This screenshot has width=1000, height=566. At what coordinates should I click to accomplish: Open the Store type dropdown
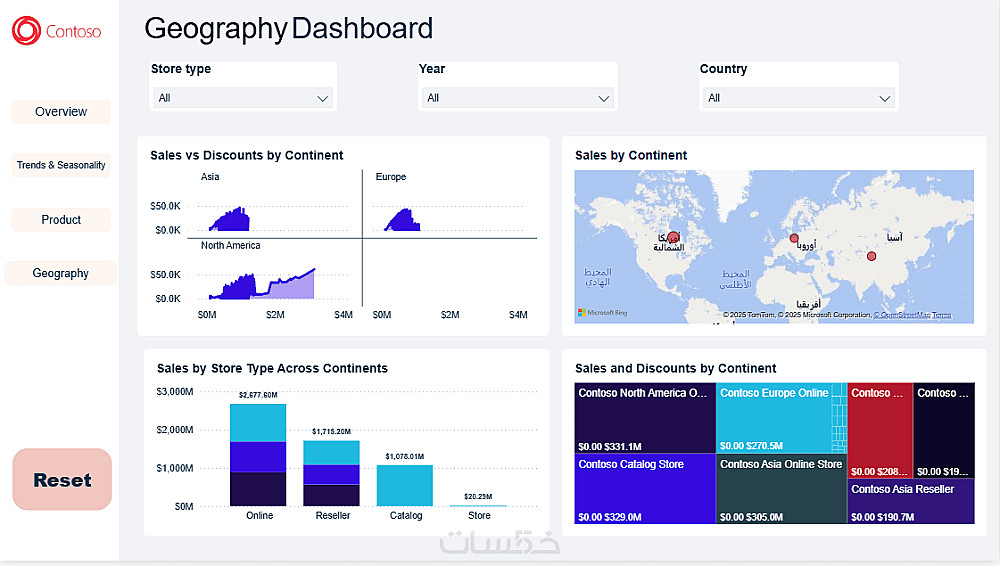(x=242, y=98)
